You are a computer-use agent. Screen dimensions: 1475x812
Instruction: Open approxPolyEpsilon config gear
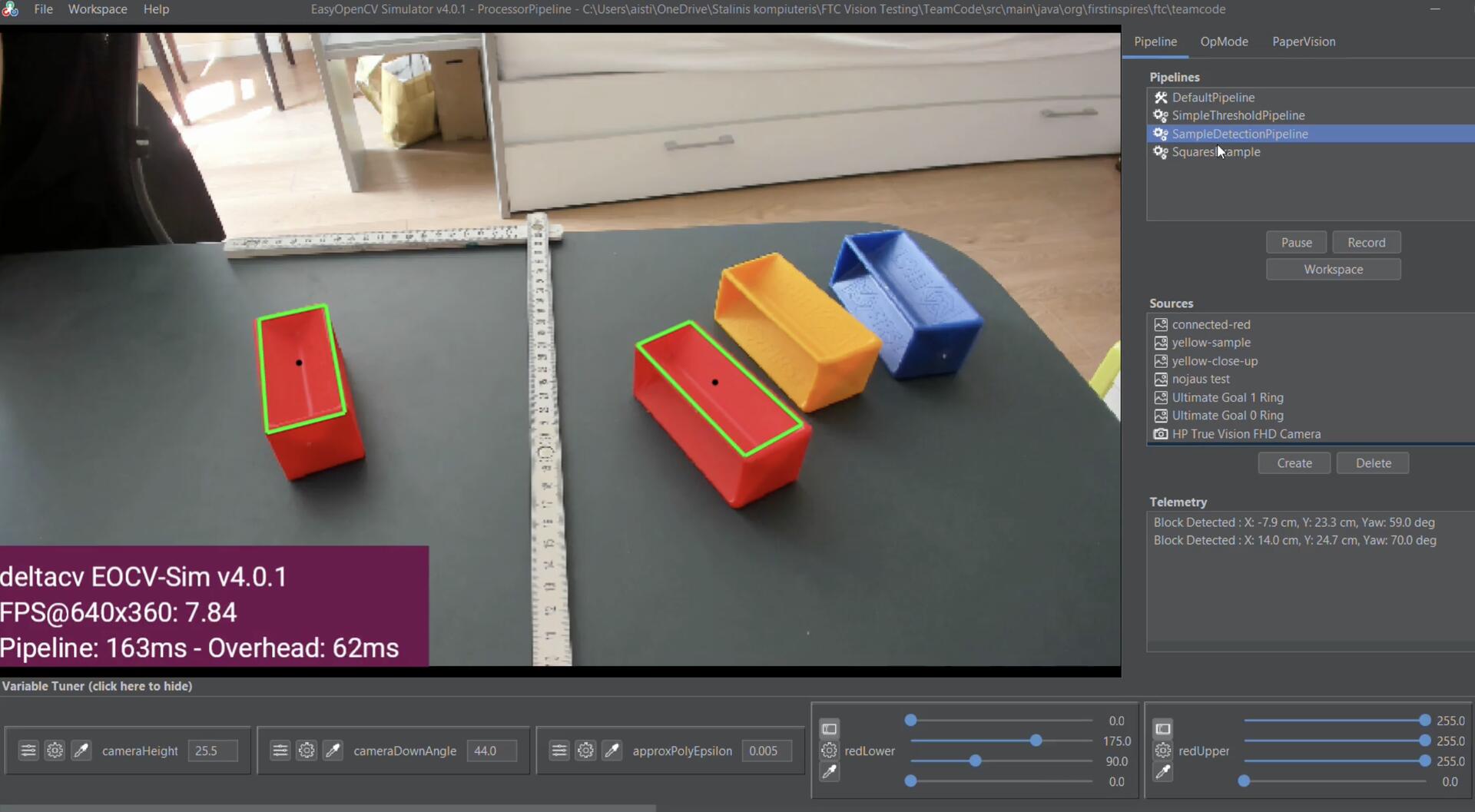click(x=585, y=751)
